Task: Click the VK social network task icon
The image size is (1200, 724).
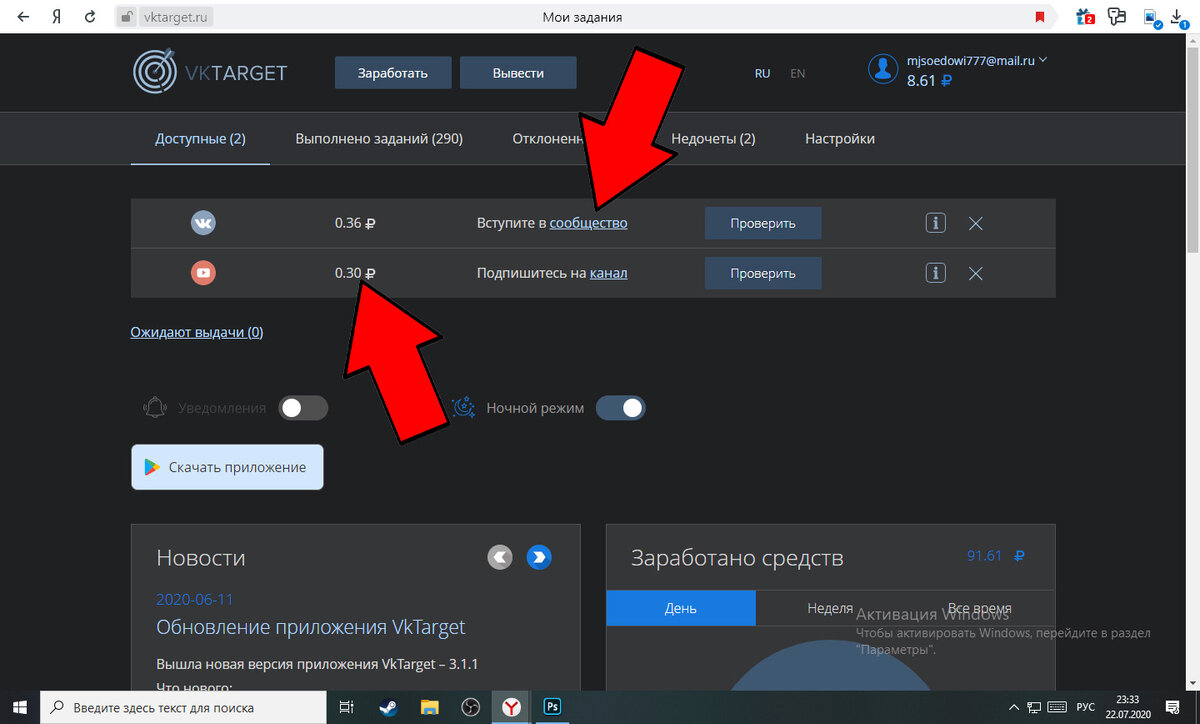Action: point(203,223)
